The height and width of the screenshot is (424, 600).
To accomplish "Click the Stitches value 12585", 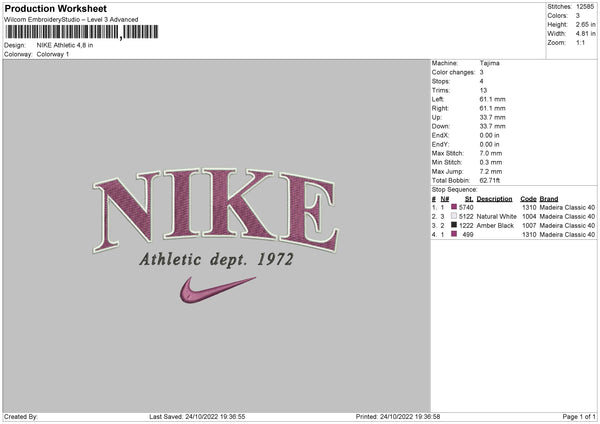I will (x=585, y=7).
